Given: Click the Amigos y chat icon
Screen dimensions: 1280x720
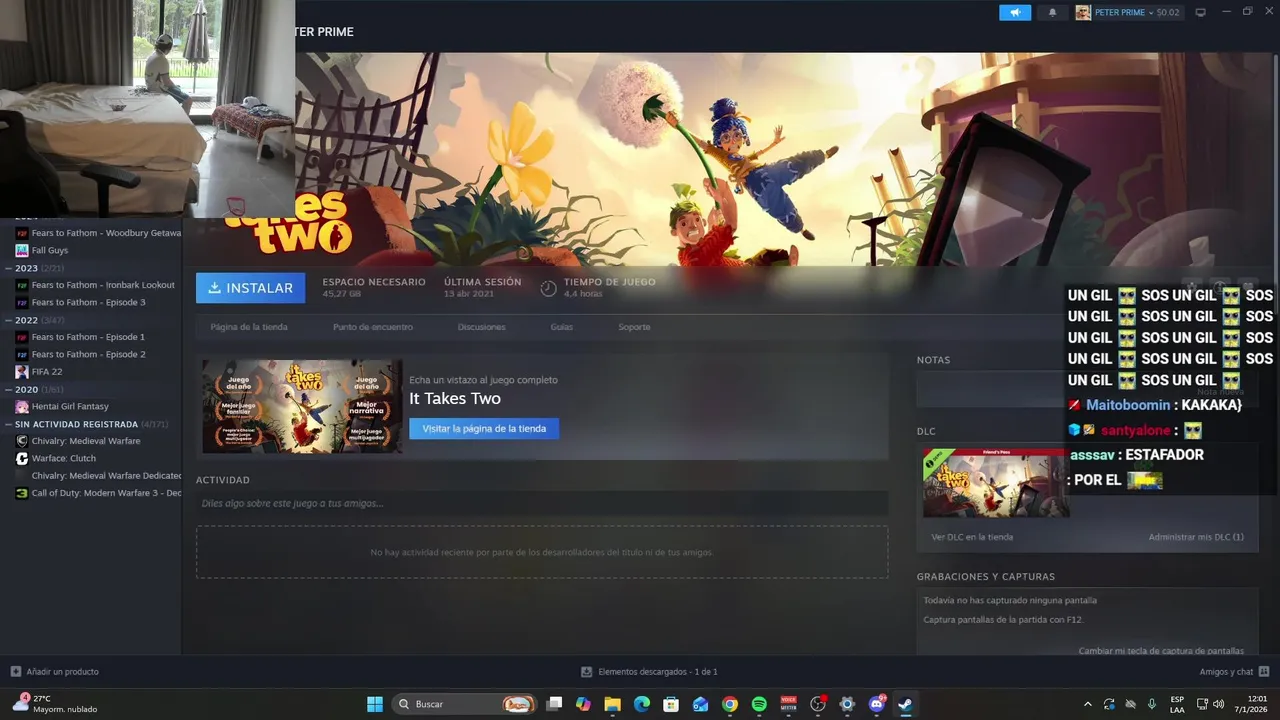Looking at the screenshot, I should [1264, 672].
